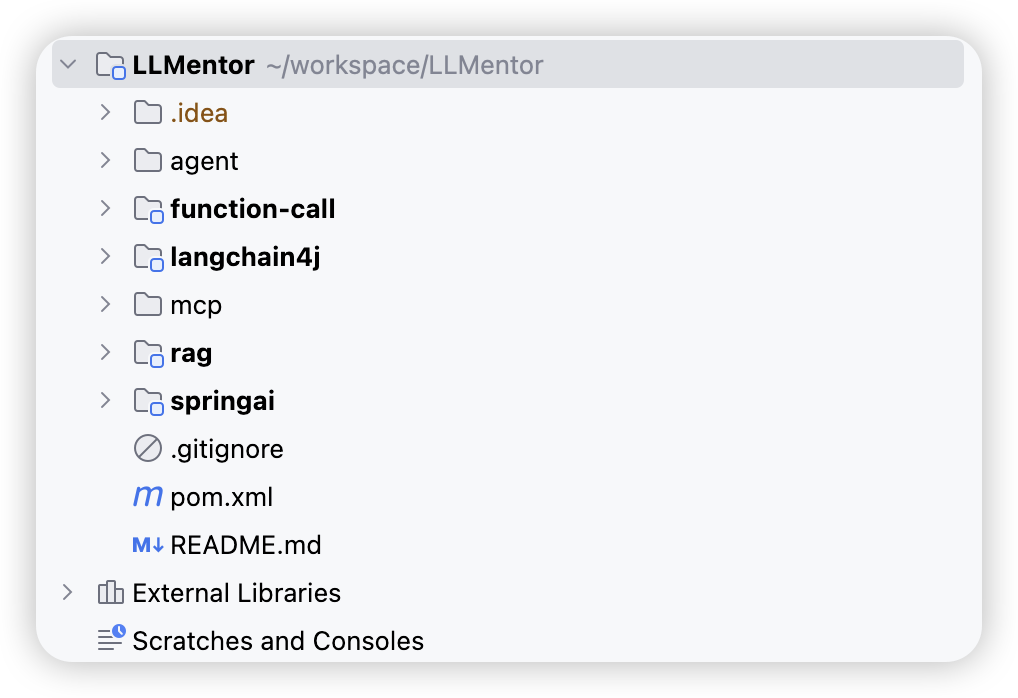The image size is (1018, 698).
Task: Select the README.md file
Action: pyautogui.click(x=245, y=545)
